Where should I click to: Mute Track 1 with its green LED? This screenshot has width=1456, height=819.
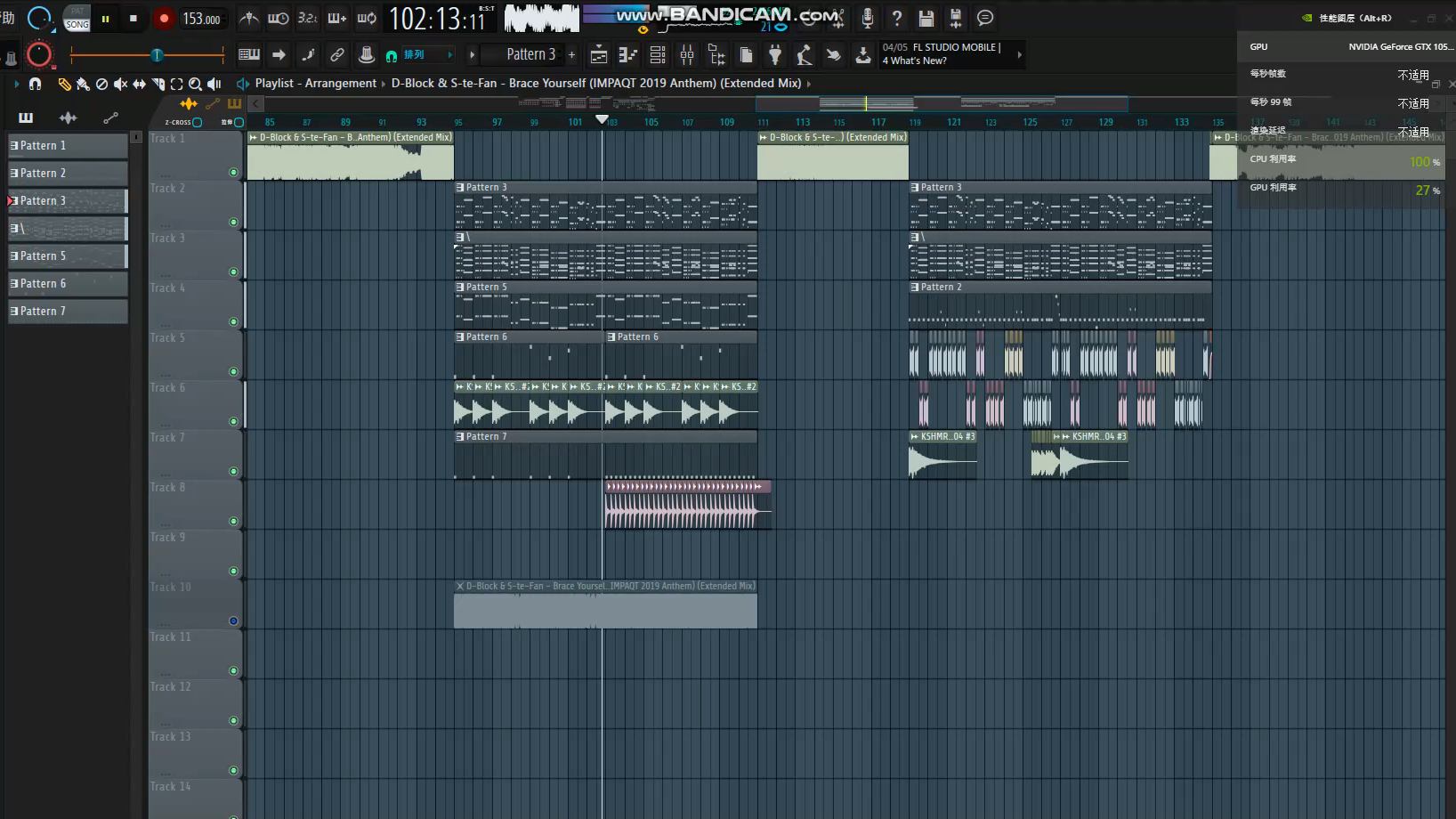pyautogui.click(x=234, y=173)
